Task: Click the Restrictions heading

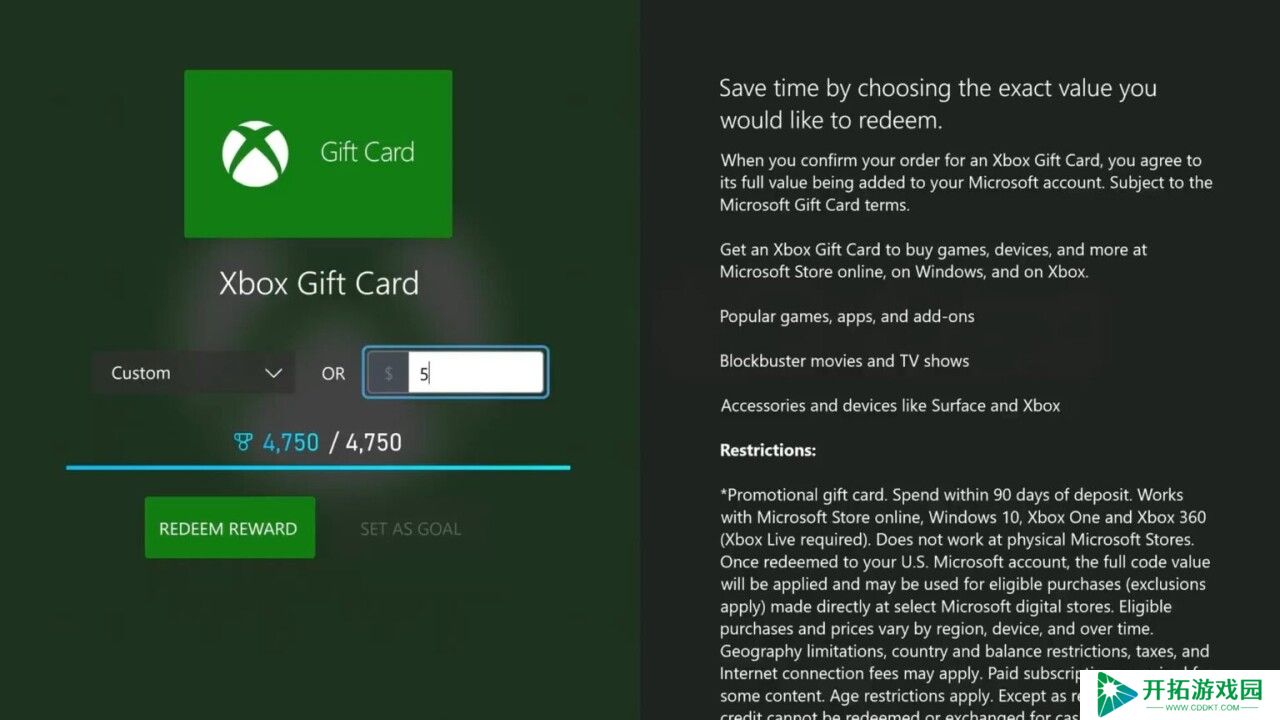Action: [x=768, y=450]
